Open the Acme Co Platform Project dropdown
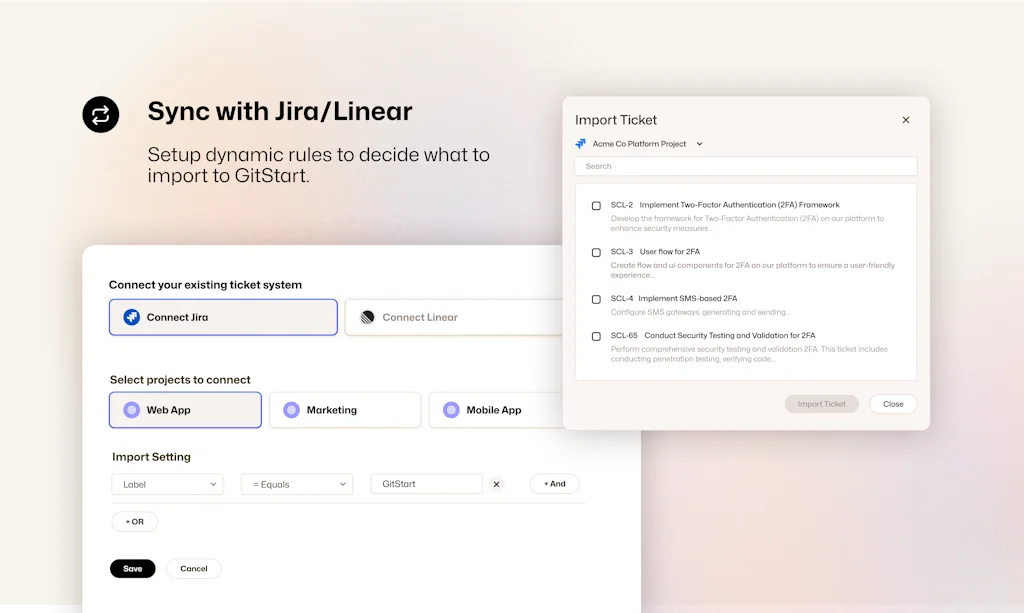 click(698, 143)
